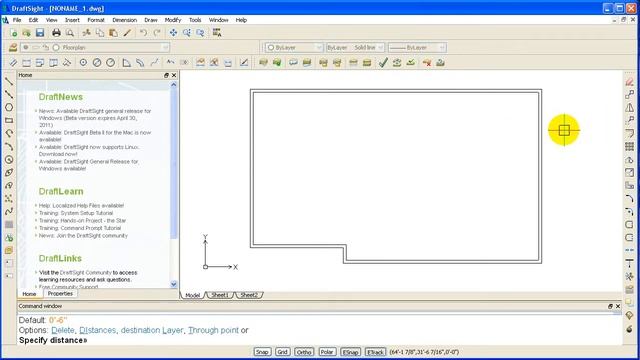Click the Cut scissors icon
The height and width of the screenshot is (360, 640).
coord(87,33)
